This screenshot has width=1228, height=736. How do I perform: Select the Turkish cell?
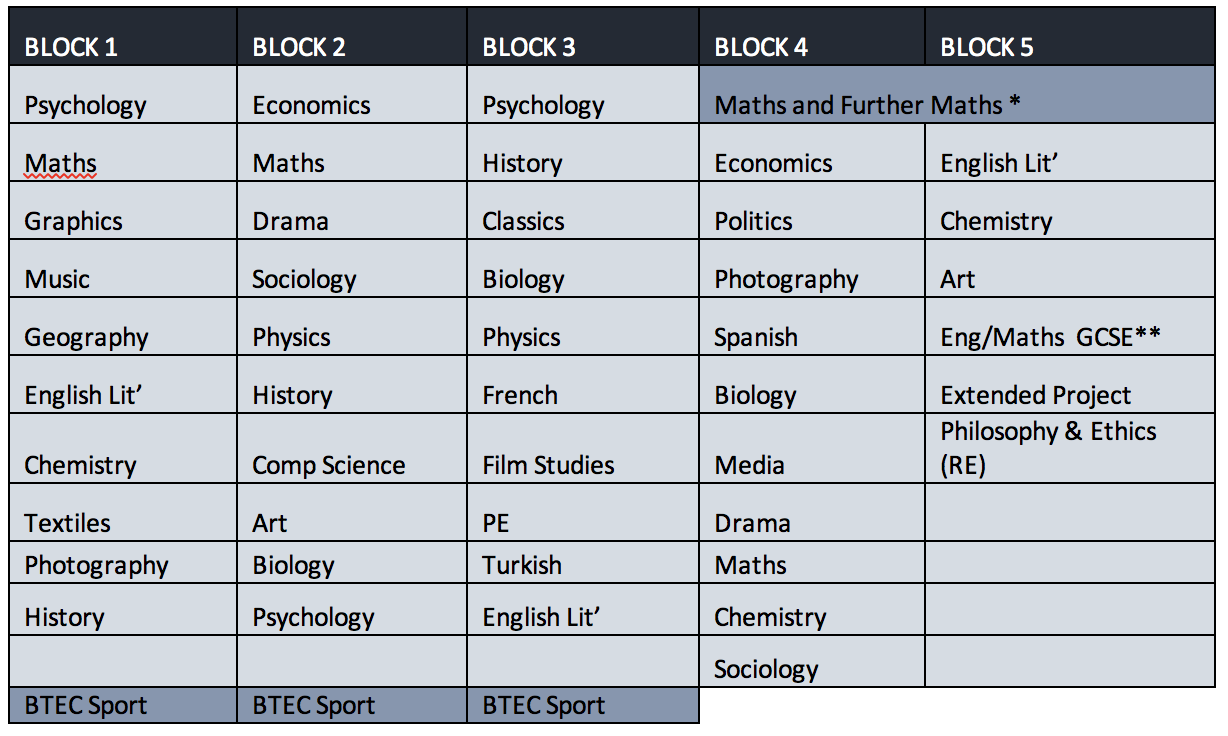(x=522, y=565)
